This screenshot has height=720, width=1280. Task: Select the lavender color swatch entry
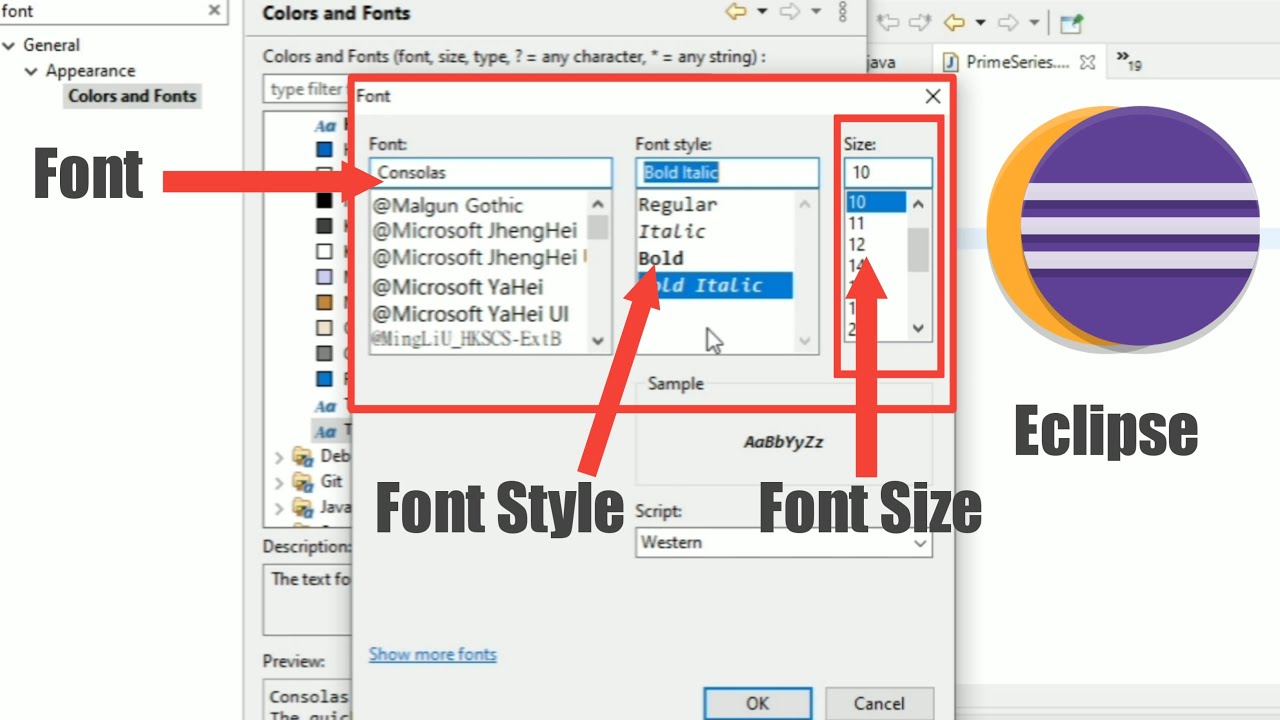point(324,276)
